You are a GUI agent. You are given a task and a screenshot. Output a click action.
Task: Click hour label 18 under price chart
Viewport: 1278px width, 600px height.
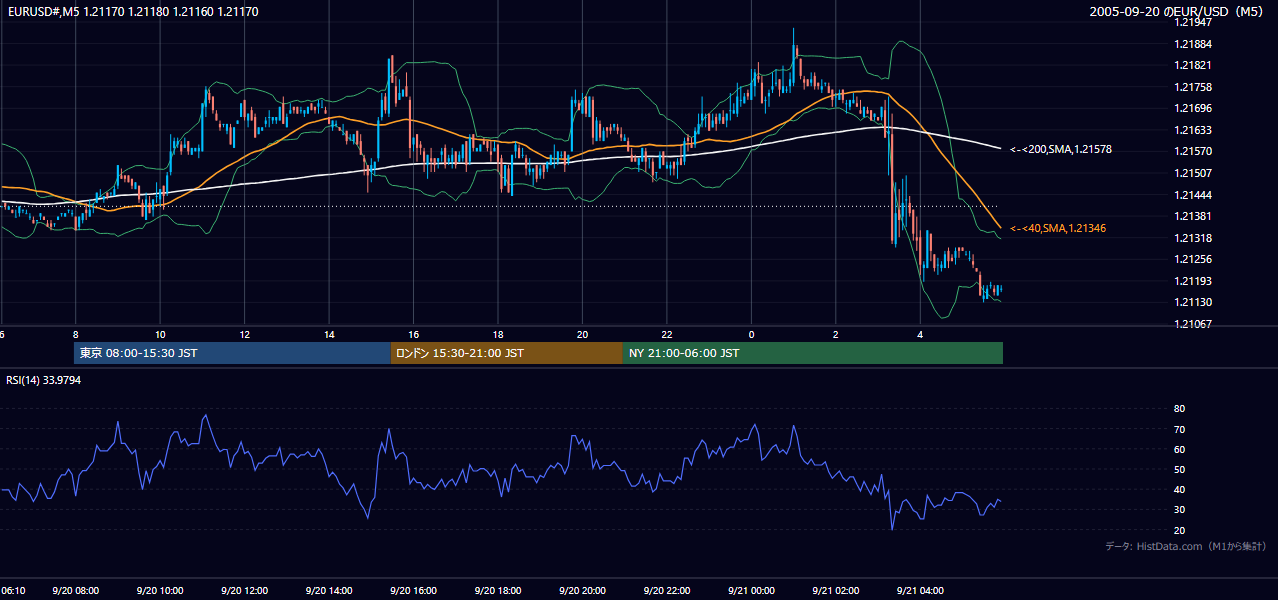[x=498, y=334]
